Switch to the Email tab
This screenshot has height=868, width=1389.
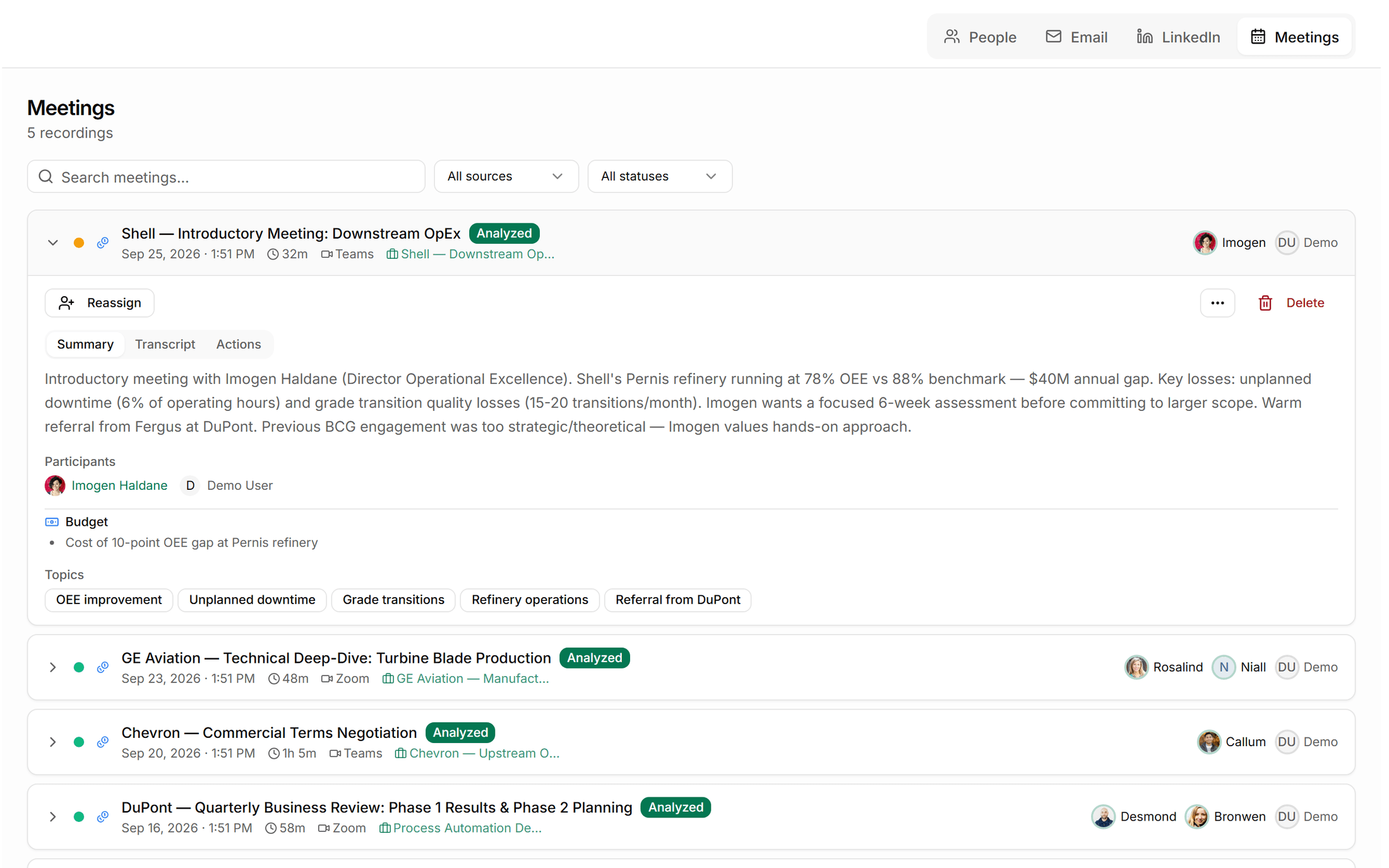click(x=1076, y=37)
